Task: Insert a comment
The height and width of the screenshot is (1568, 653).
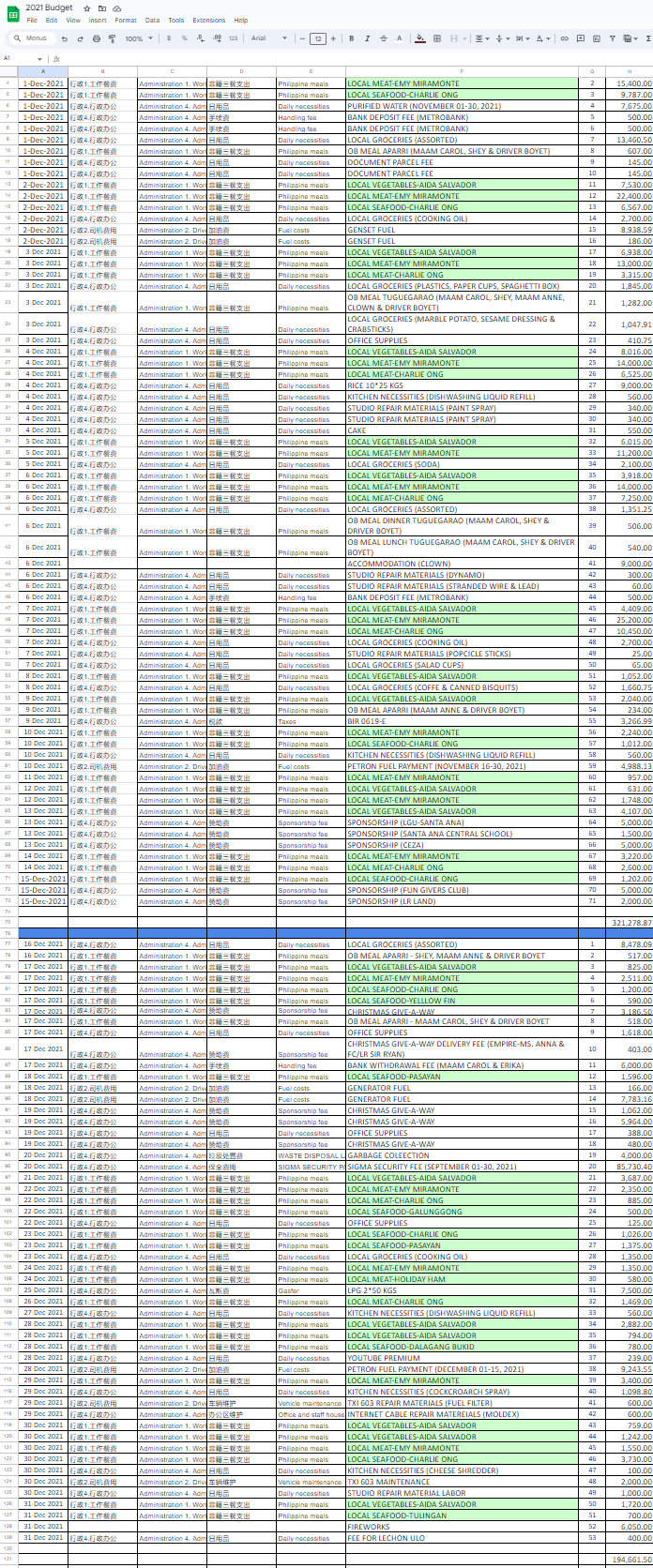Action: pos(581,38)
